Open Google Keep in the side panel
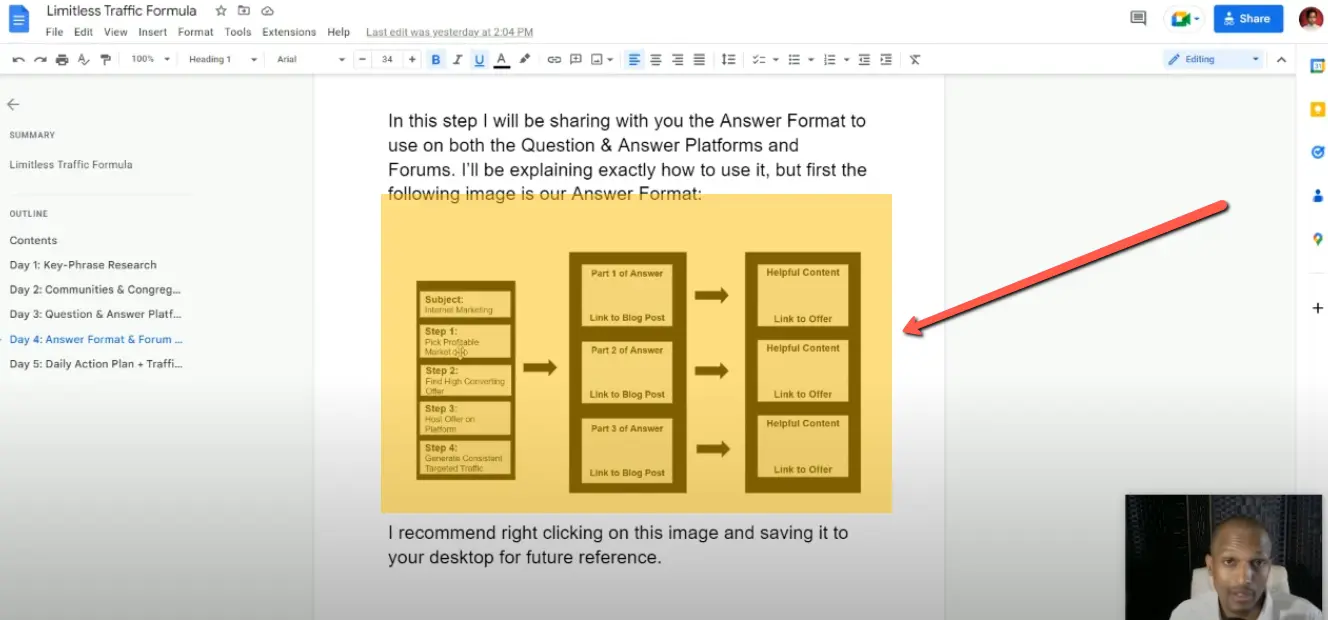Viewport: 1328px width, 620px height. [1316, 108]
